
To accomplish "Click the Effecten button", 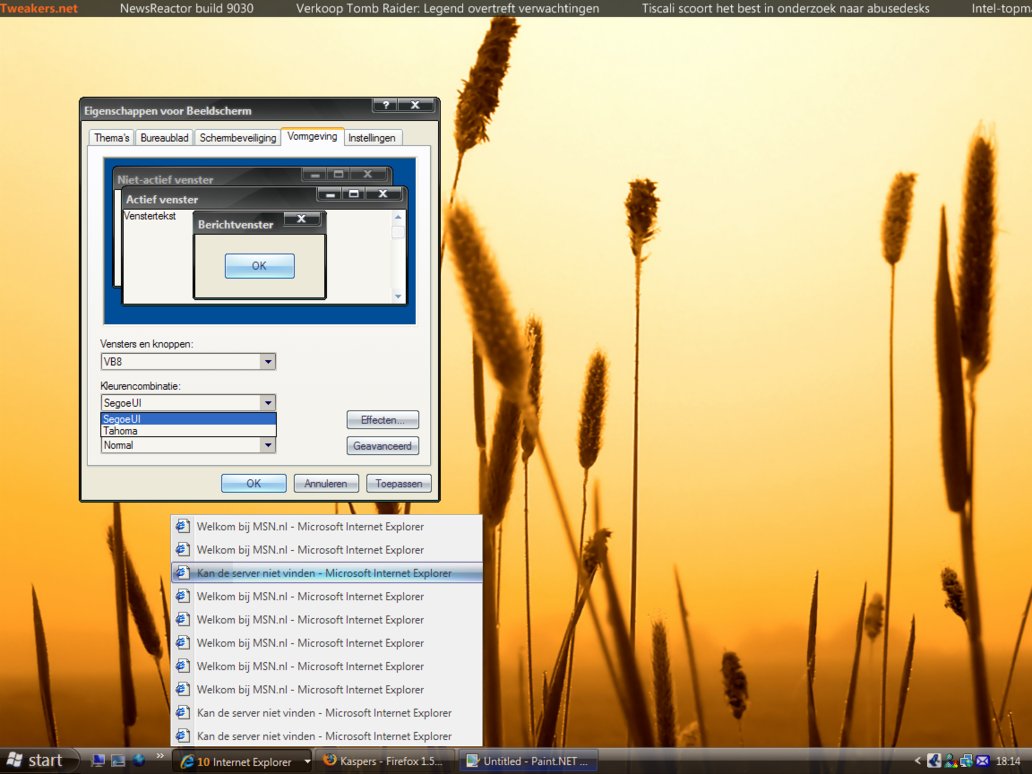I will pyautogui.click(x=382, y=420).
